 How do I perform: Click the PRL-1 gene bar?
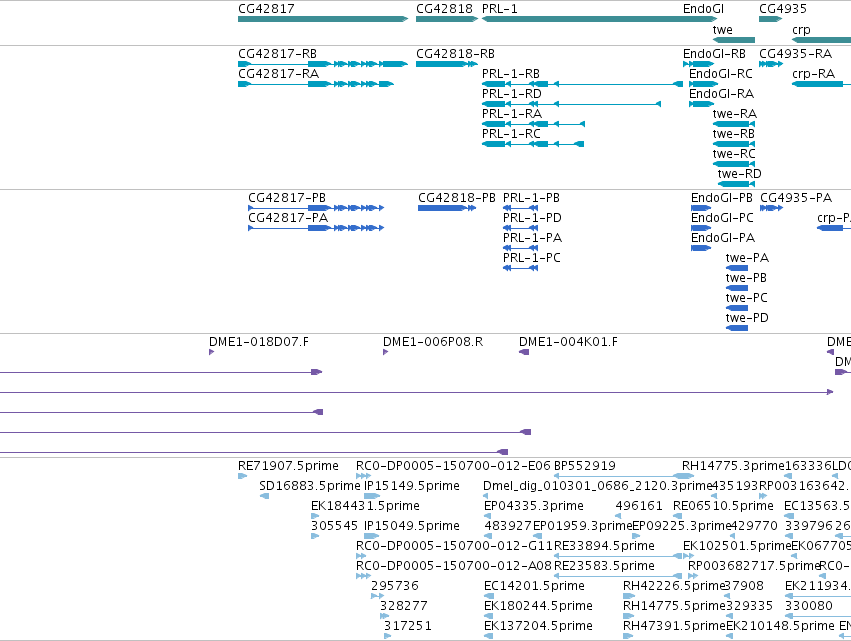[600, 19]
